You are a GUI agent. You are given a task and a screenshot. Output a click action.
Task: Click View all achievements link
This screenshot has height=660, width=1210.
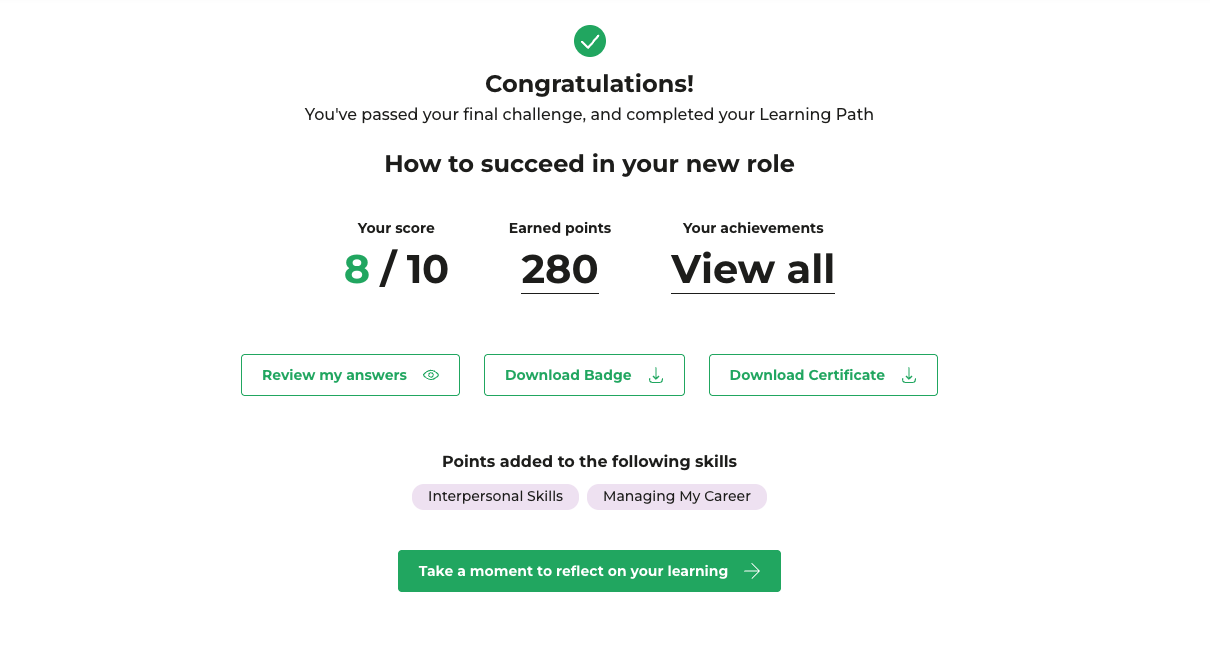(752, 269)
